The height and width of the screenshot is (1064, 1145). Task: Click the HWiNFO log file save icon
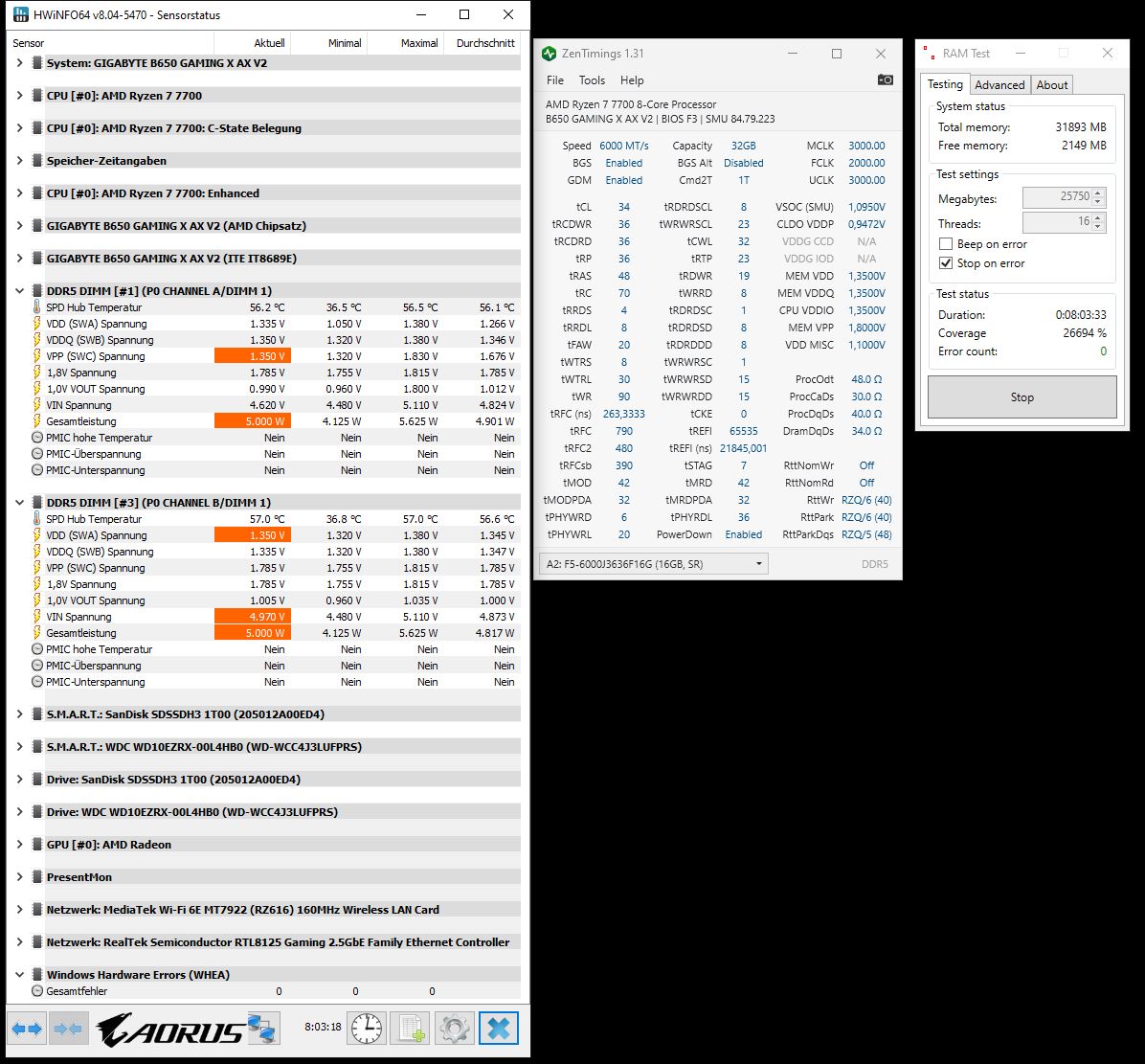click(411, 1029)
